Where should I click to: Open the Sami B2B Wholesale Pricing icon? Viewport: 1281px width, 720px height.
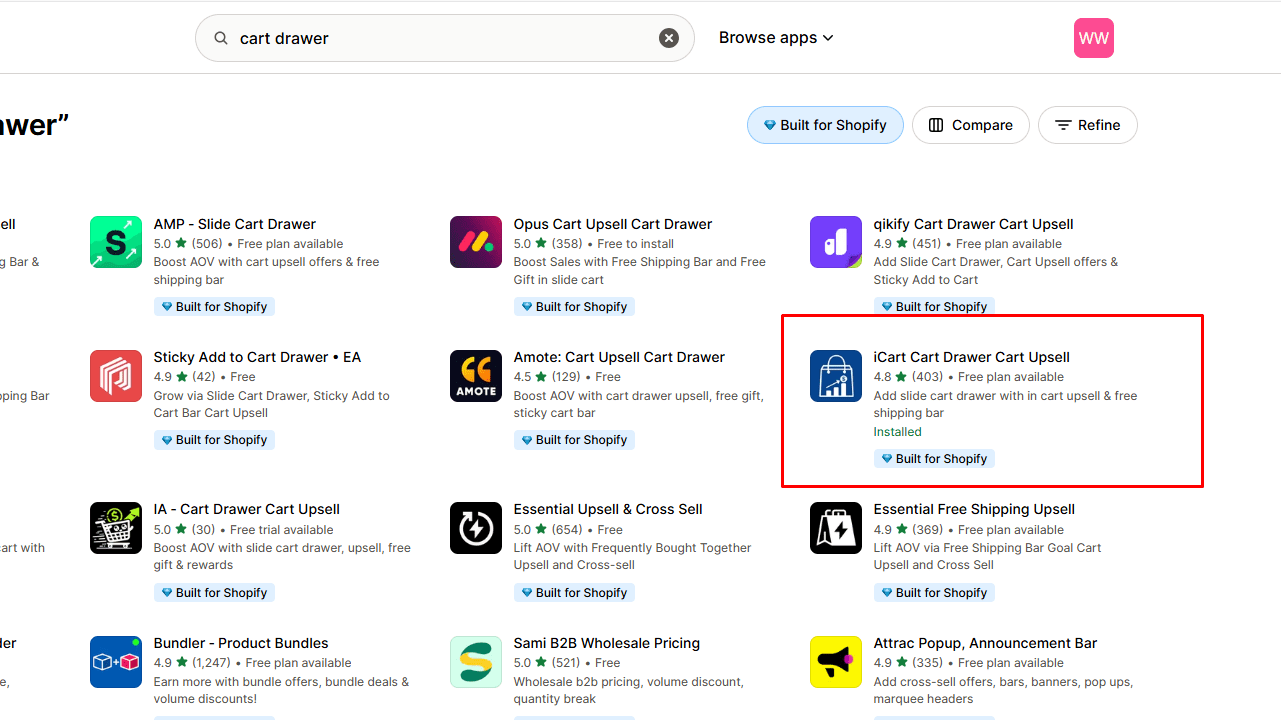[476, 662]
